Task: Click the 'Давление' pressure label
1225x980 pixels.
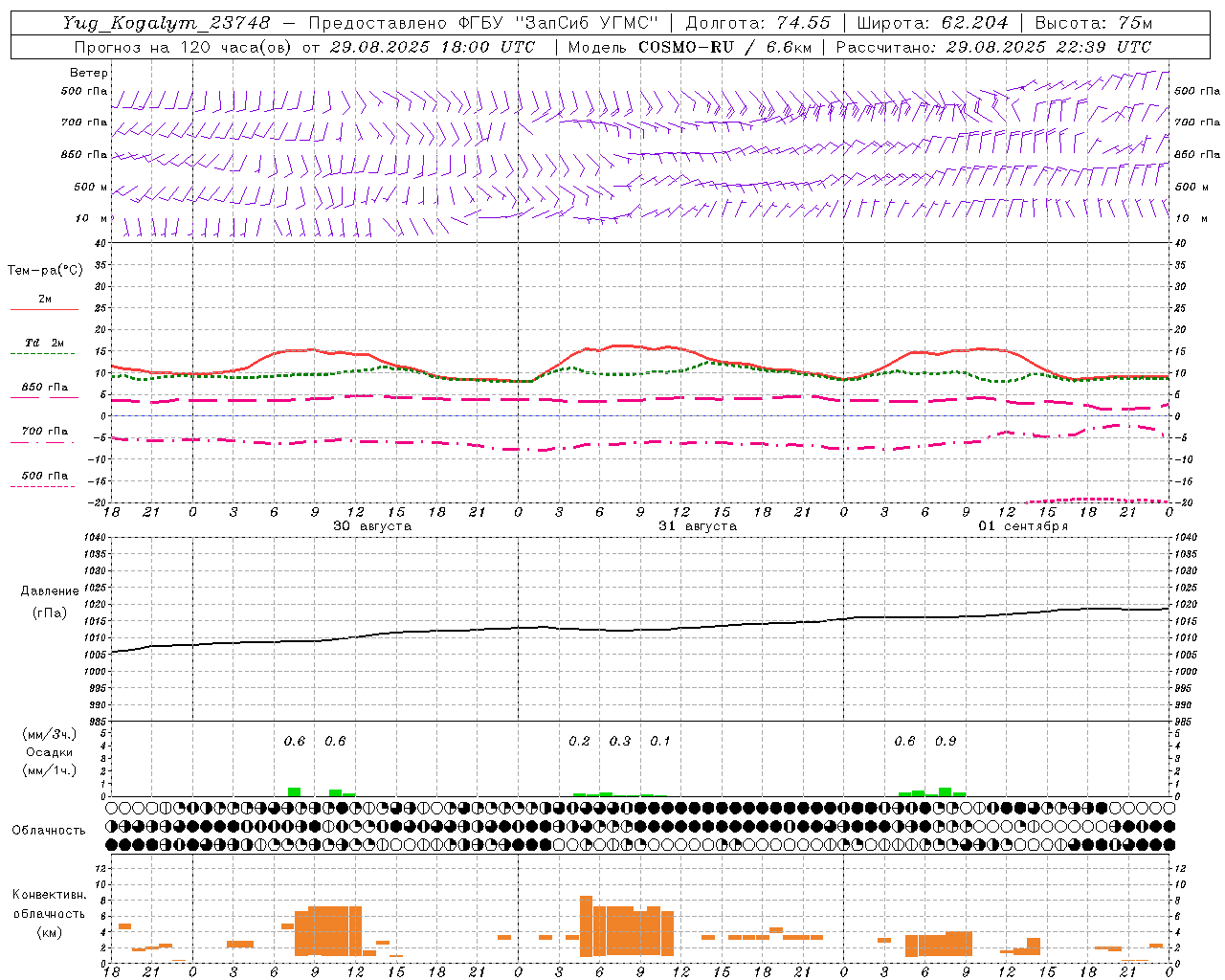Action: (x=50, y=591)
